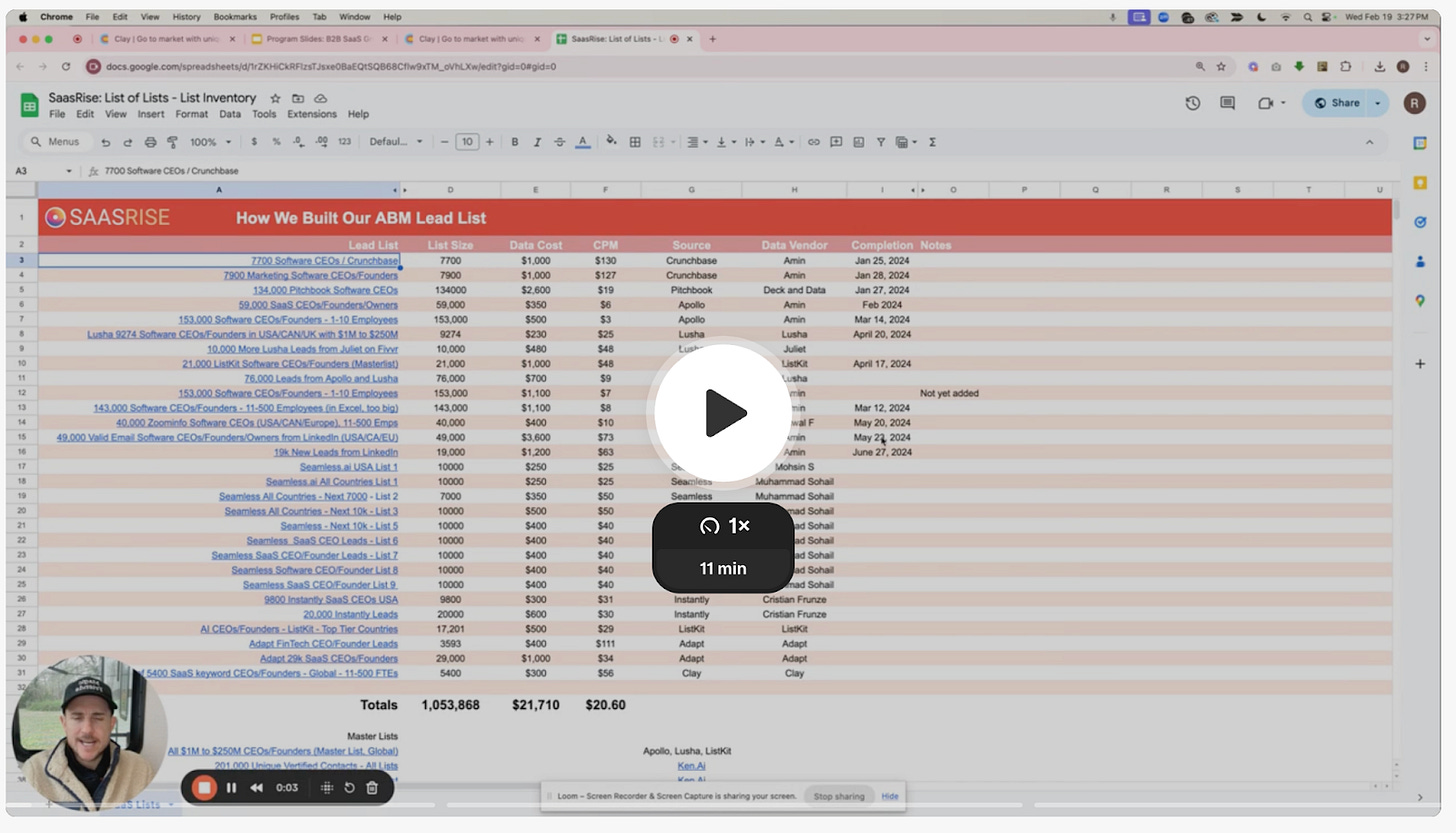Delete the Loom recording
Image resolution: width=1456 pixels, height=833 pixels.
372,788
